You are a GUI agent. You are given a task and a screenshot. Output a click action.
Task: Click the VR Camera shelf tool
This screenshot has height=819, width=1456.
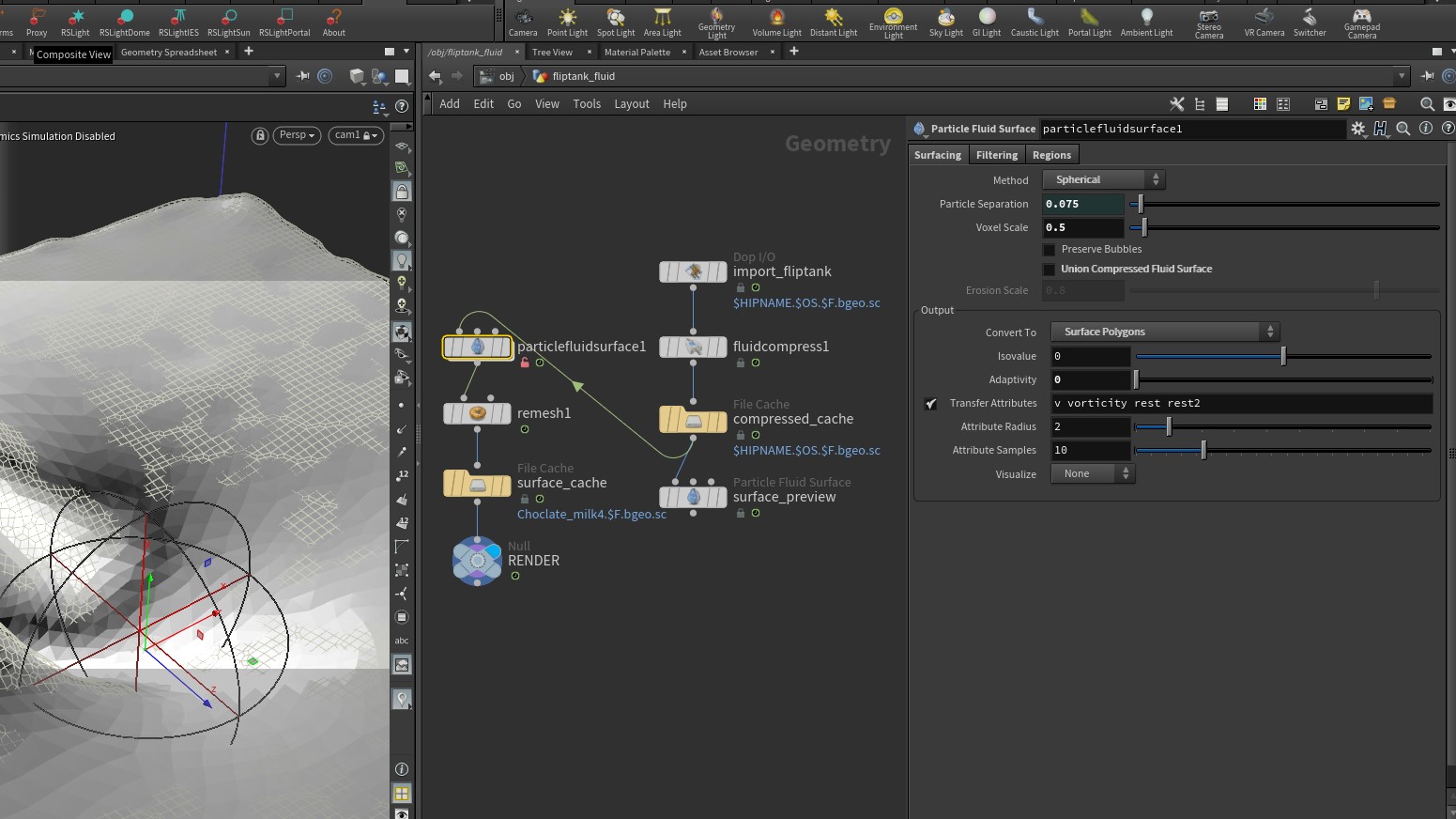(1264, 23)
